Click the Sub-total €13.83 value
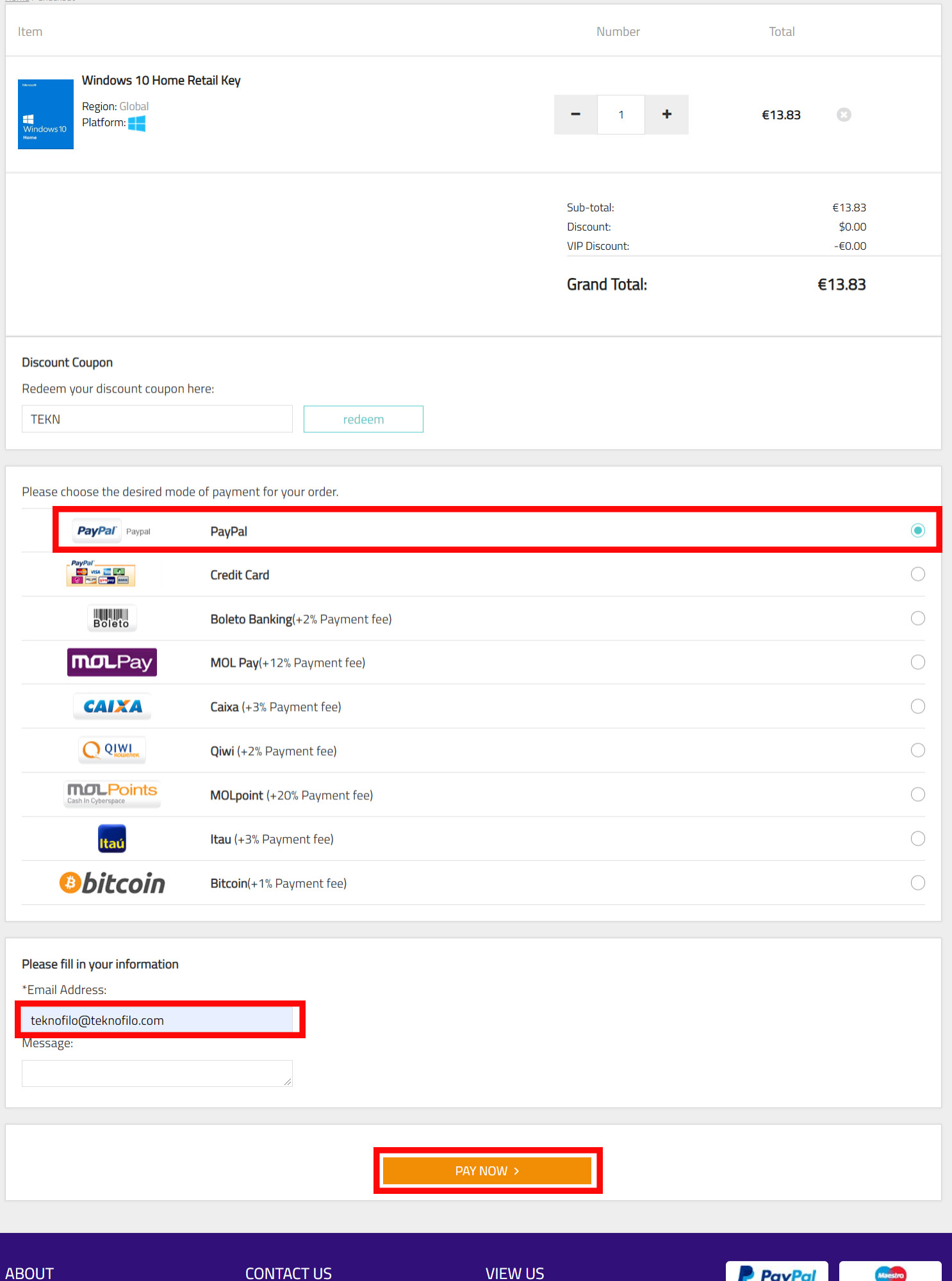 click(x=849, y=208)
